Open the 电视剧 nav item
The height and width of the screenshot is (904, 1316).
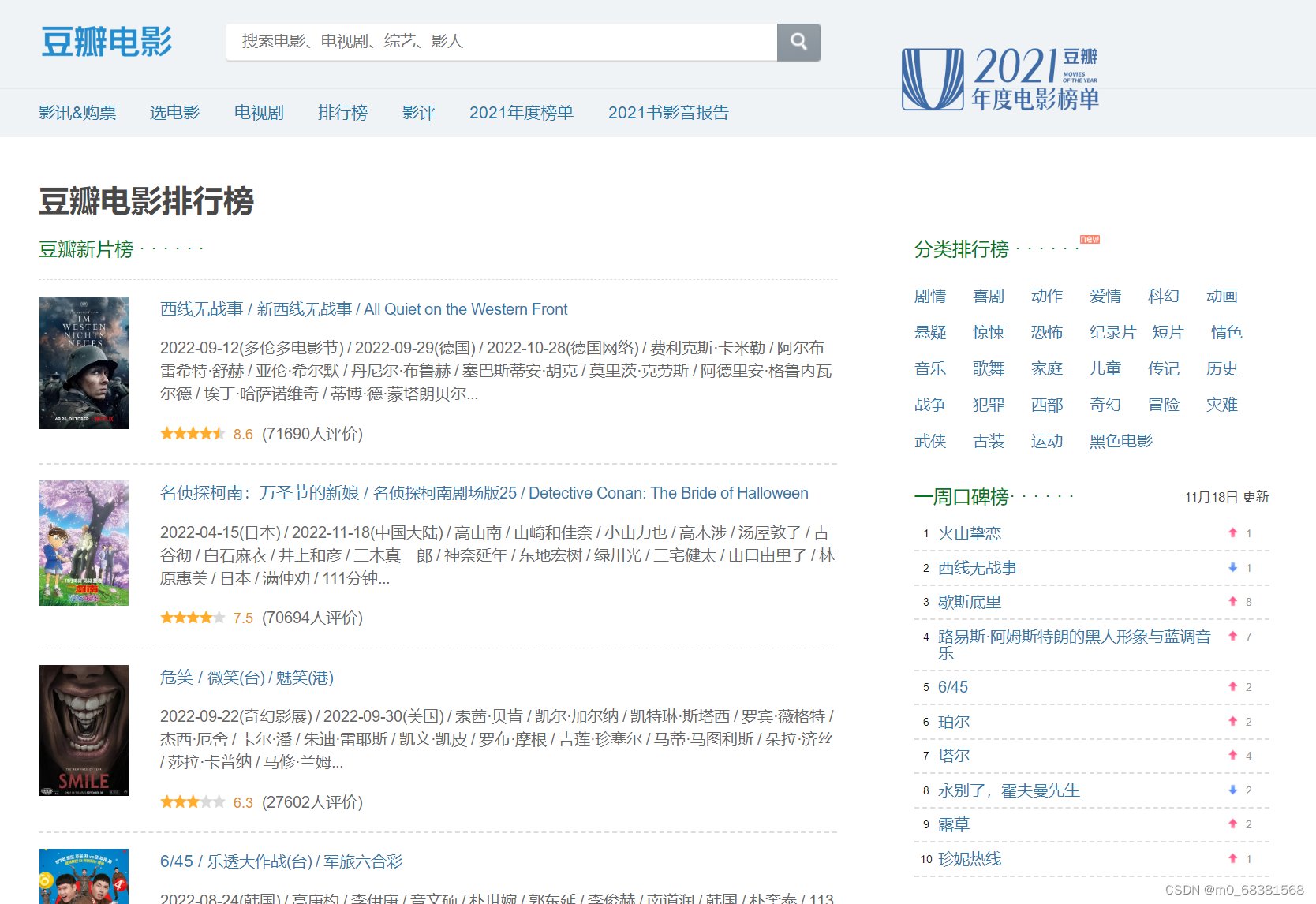click(x=259, y=113)
